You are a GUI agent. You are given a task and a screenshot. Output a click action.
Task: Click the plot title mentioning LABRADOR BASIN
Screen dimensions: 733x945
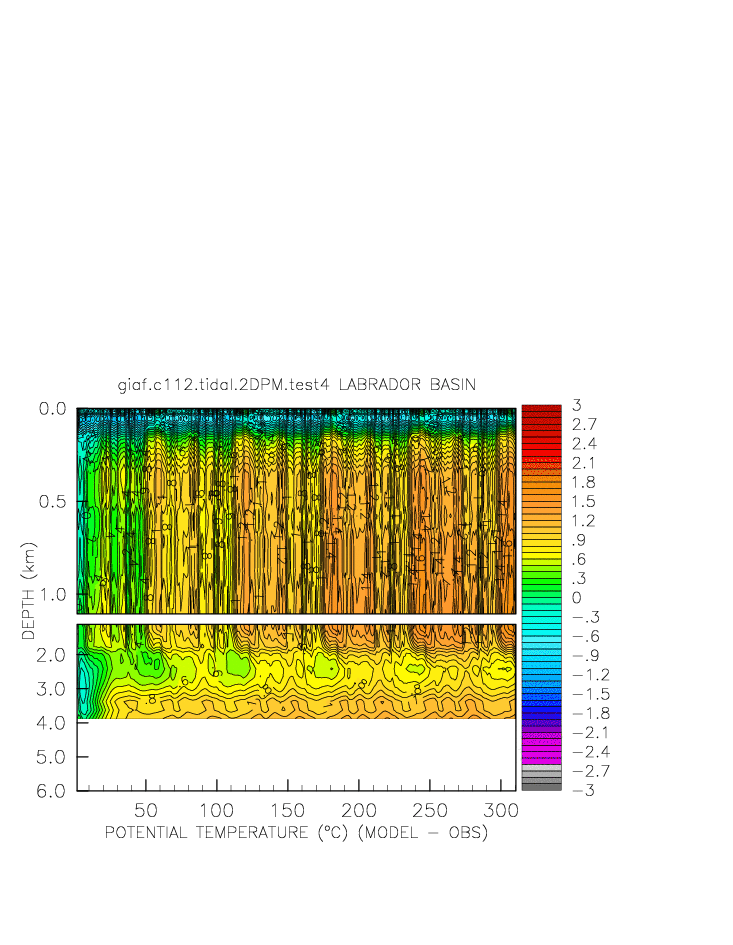pos(296,385)
